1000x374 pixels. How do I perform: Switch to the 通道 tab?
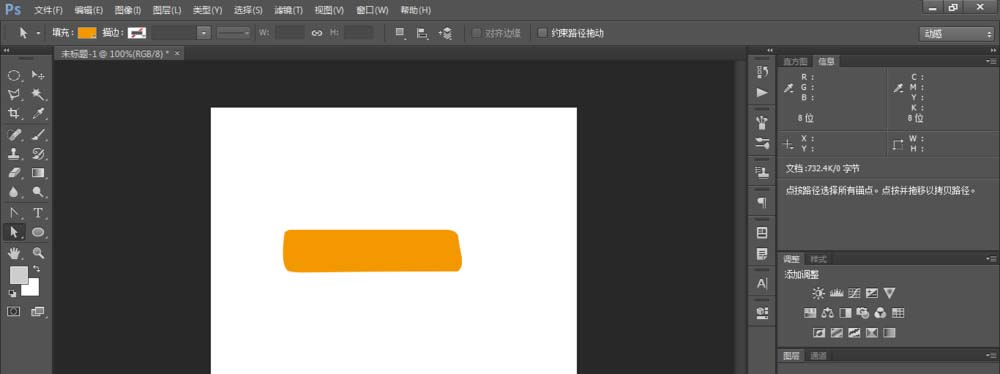click(818, 355)
